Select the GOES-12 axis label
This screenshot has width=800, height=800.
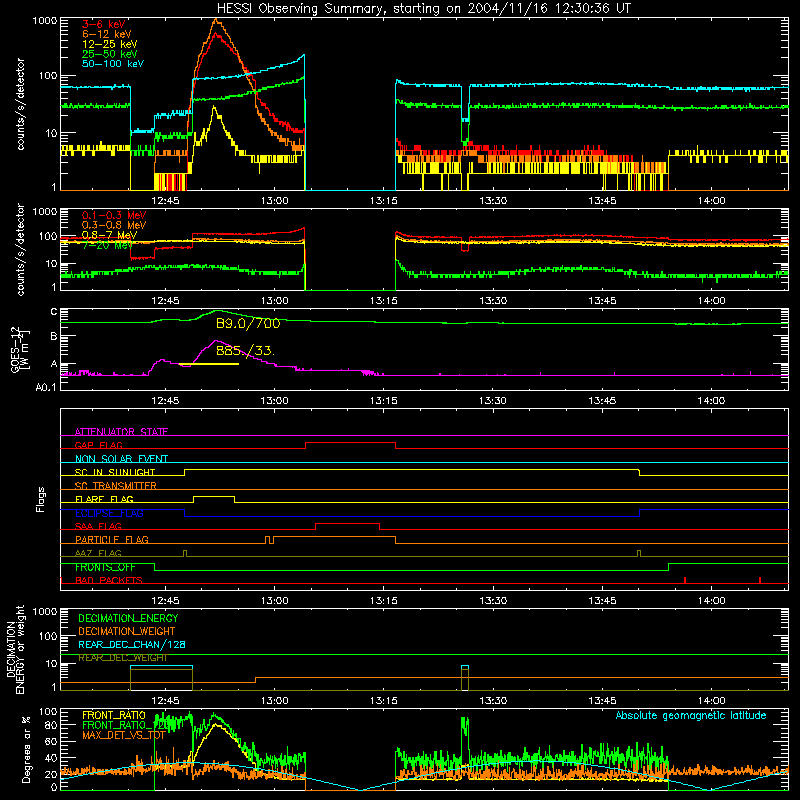click(x=20, y=349)
